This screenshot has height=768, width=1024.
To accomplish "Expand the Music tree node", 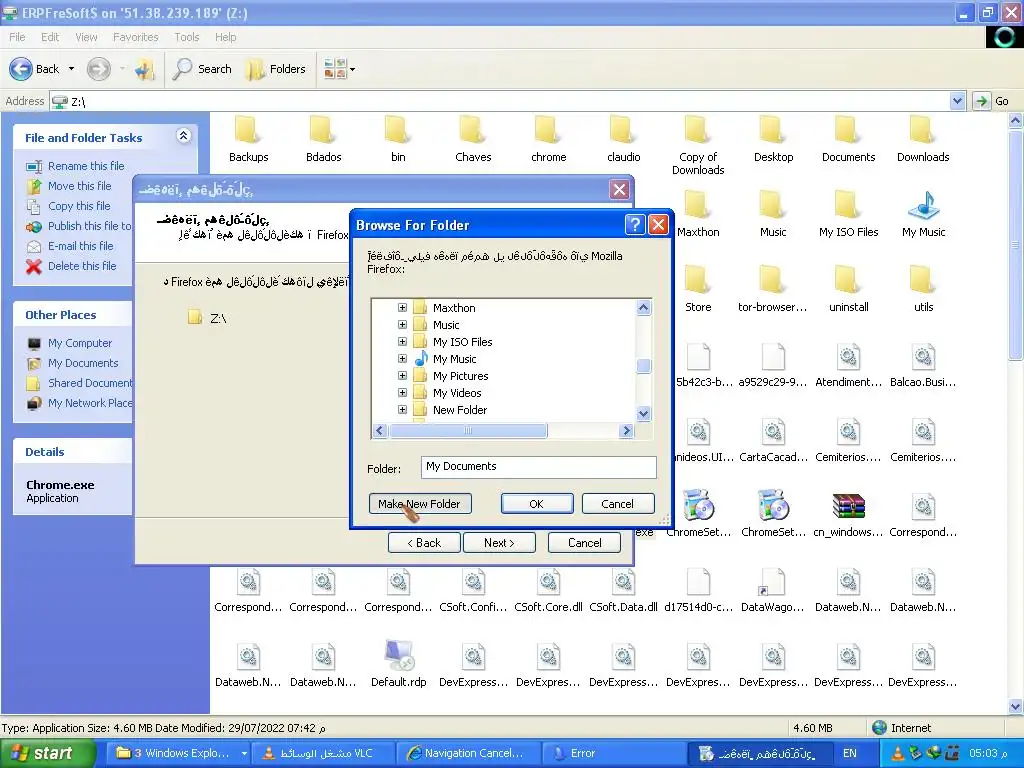I will pos(402,325).
